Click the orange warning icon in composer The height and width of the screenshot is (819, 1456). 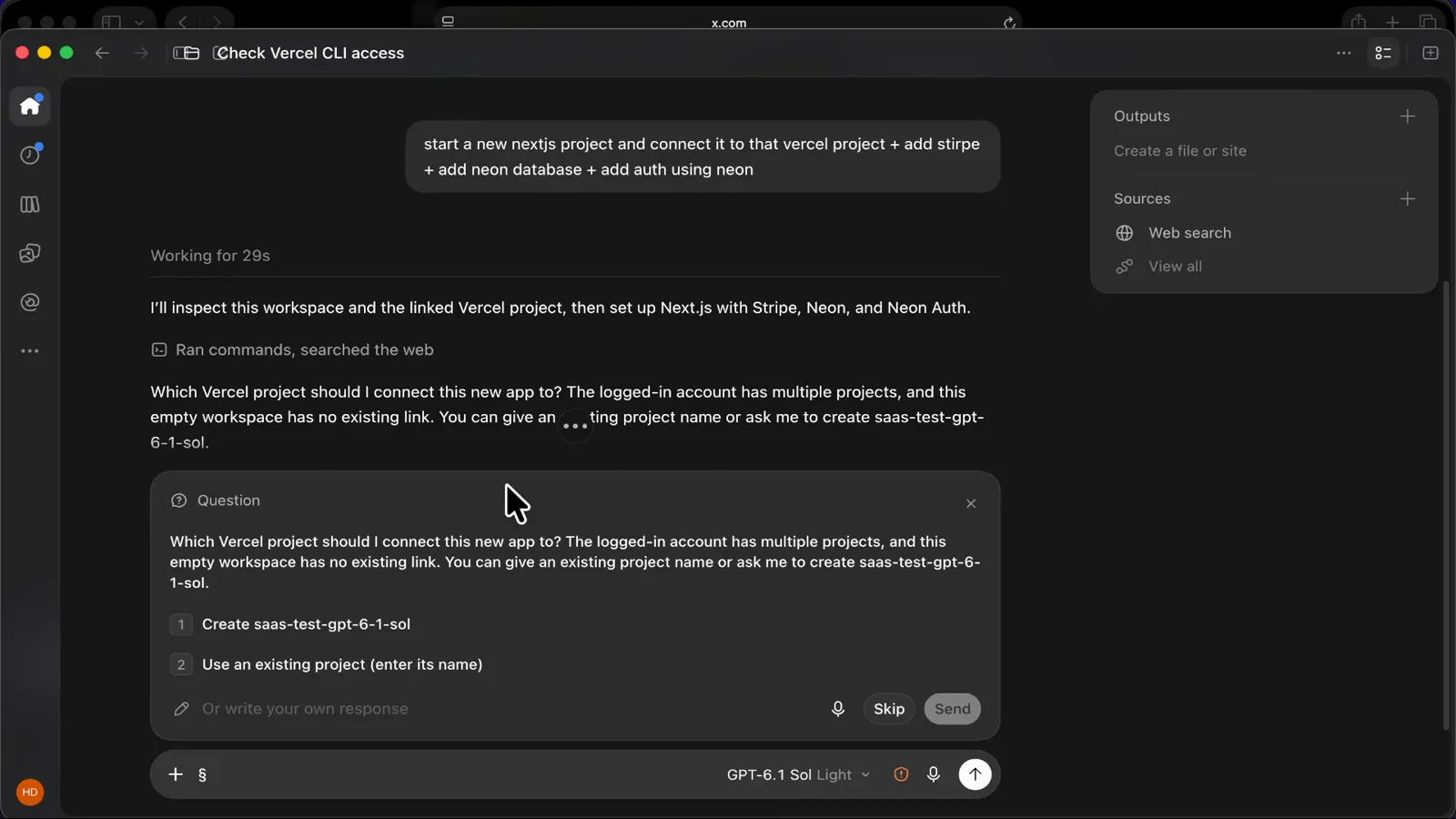click(x=901, y=774)
